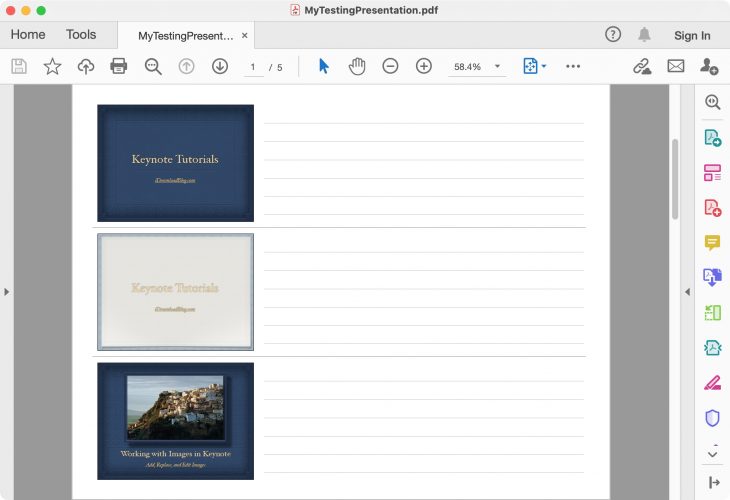Send file by email envelope icon
Image resolution: width=730 pixels, height=500 pixels.
676,66
